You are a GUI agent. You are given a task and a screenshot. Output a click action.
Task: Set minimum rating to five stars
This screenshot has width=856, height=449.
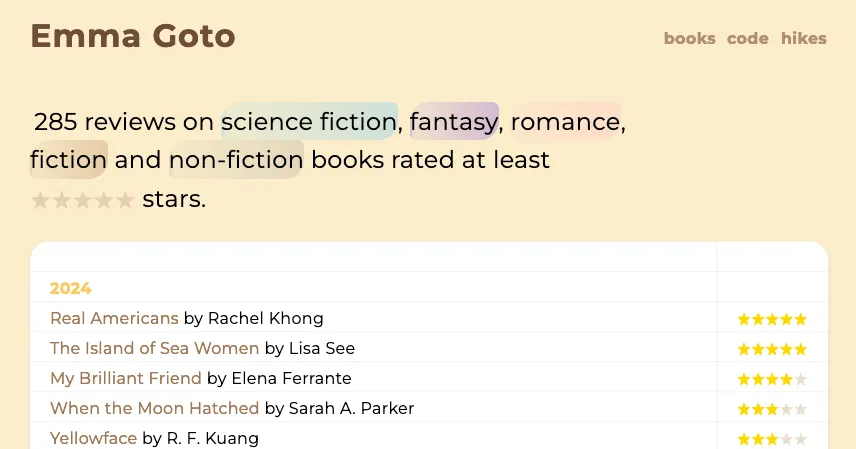(x=125, y=200)
